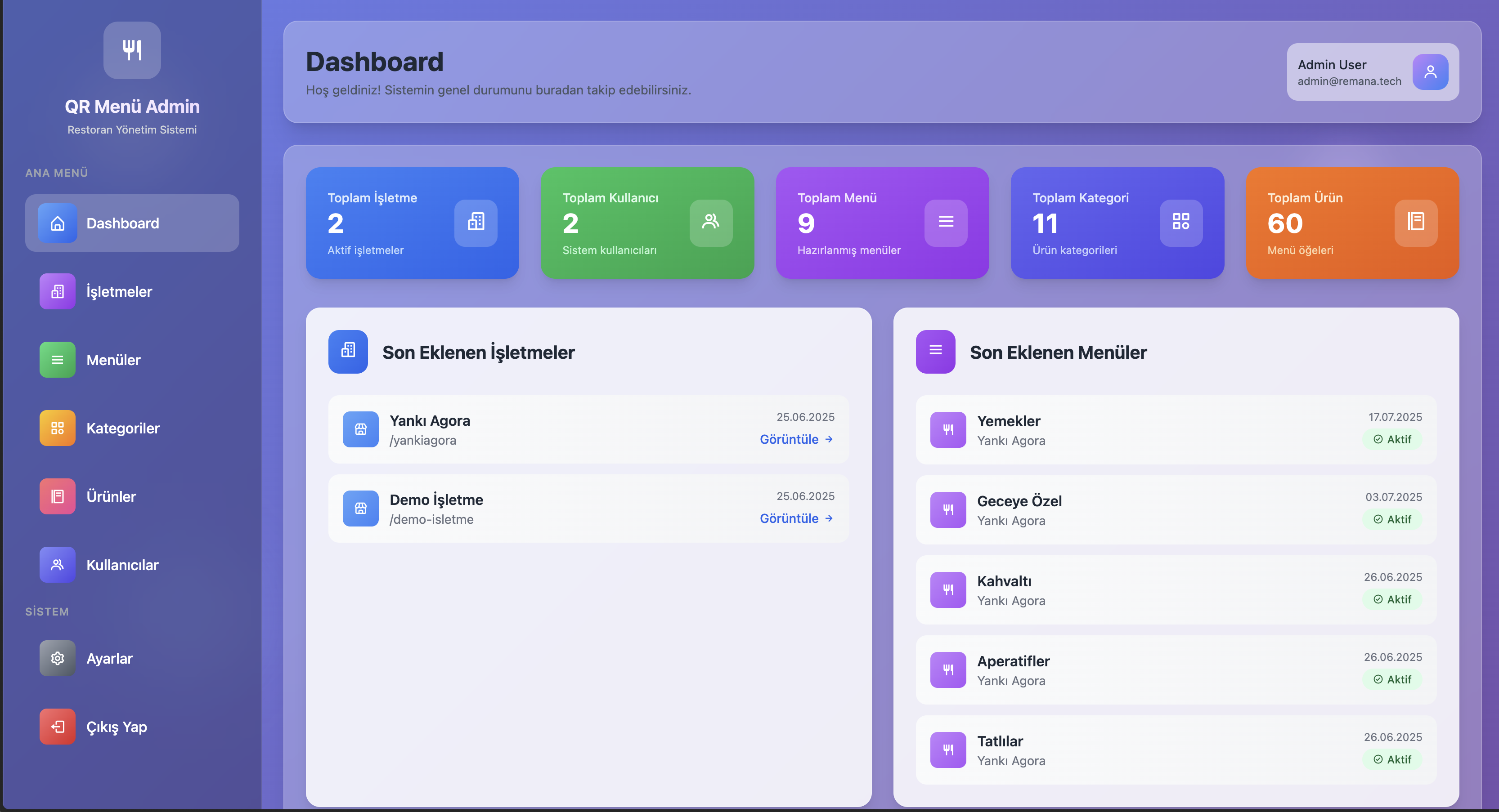Screen dimensions: 1499x812
Task: Open the İşletmeler sidebar menu
Action: [x=119, y=291]
